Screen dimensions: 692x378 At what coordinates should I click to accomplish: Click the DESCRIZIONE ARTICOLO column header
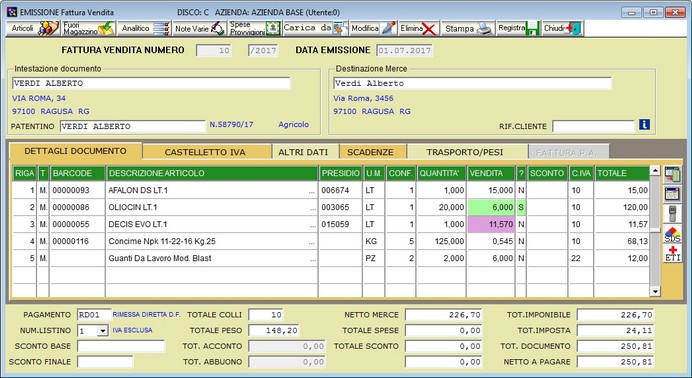click(x=212, y=173)
